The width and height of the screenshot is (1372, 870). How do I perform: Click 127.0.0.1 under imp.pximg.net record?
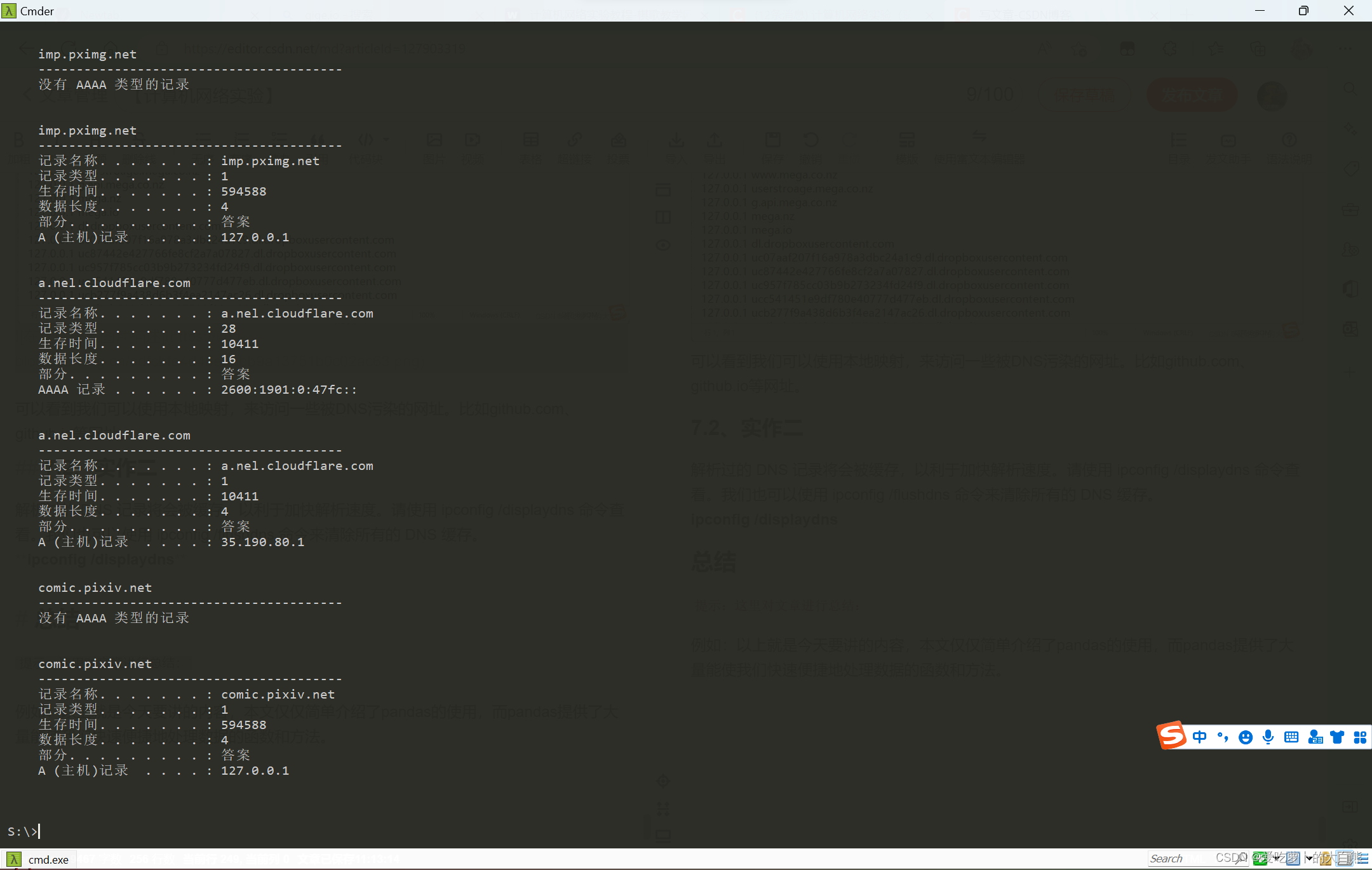pos(255,237)
